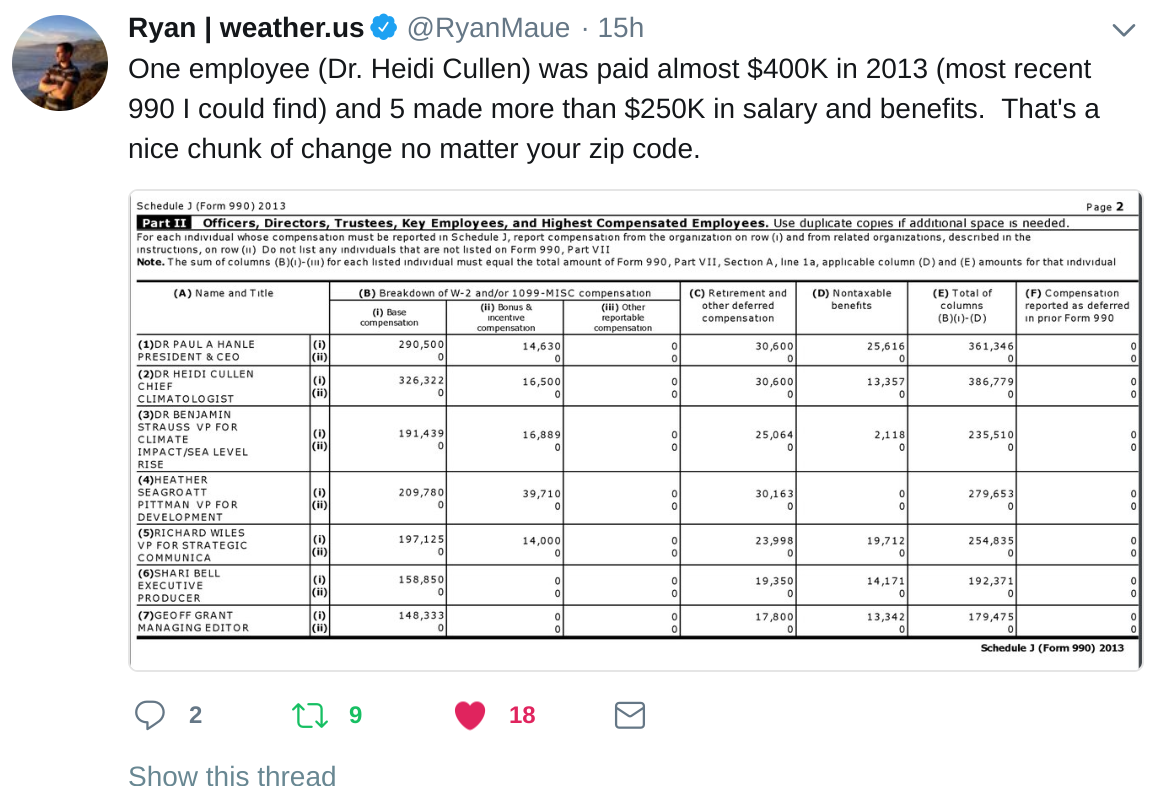Unlike the tweet via red heart icon
Screen dimensions: 1158x786
point(470,715)
